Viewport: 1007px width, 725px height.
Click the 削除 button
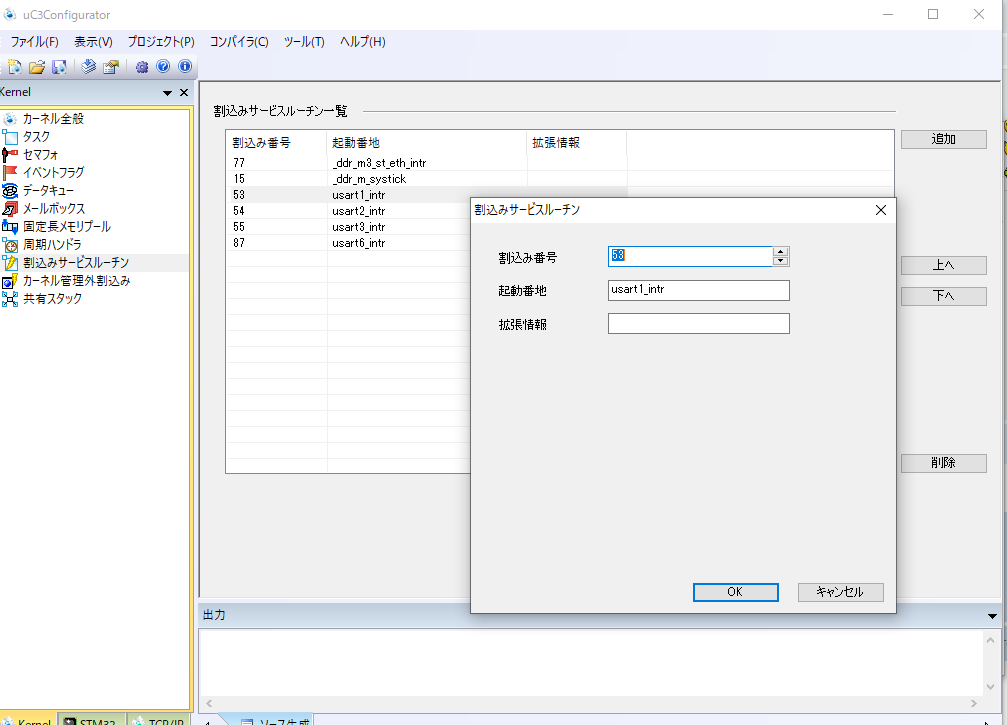[943, 463]
